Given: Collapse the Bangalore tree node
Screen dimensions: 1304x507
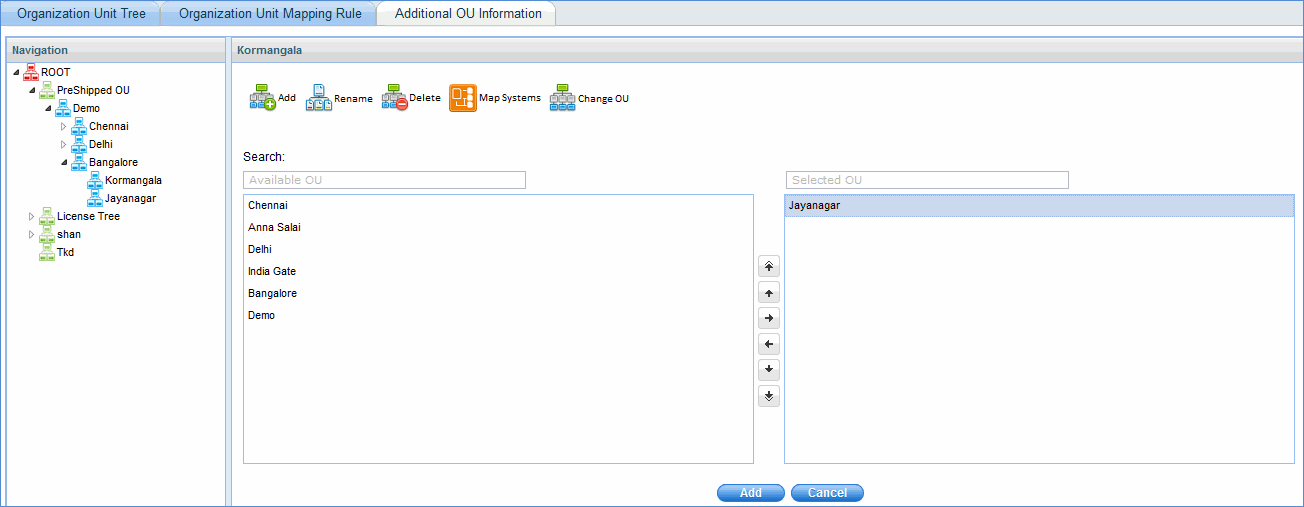Looking at the screenshot, I should (x=64, y=163).
